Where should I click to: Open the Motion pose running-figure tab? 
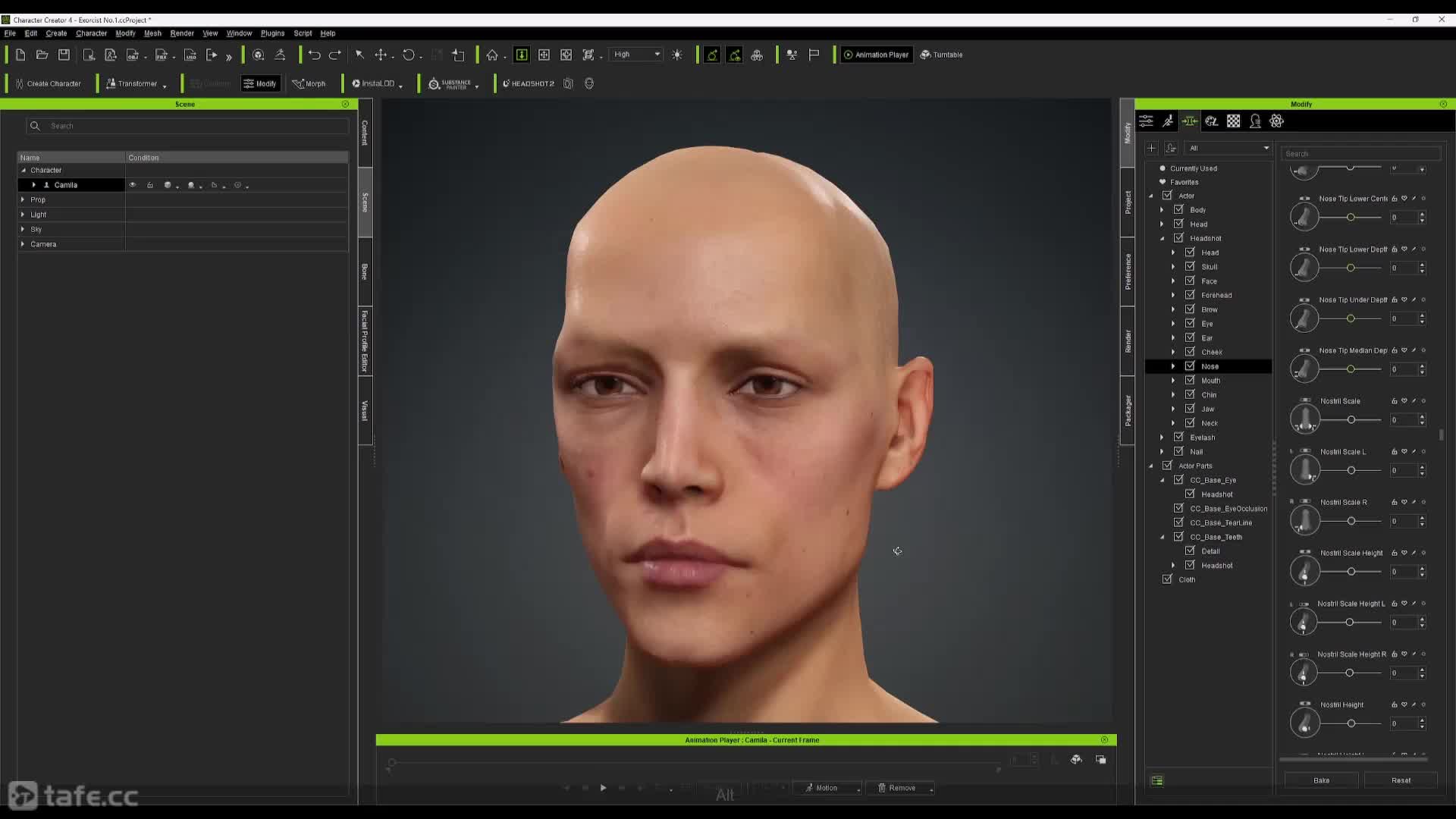click(x=1168, y=121)
